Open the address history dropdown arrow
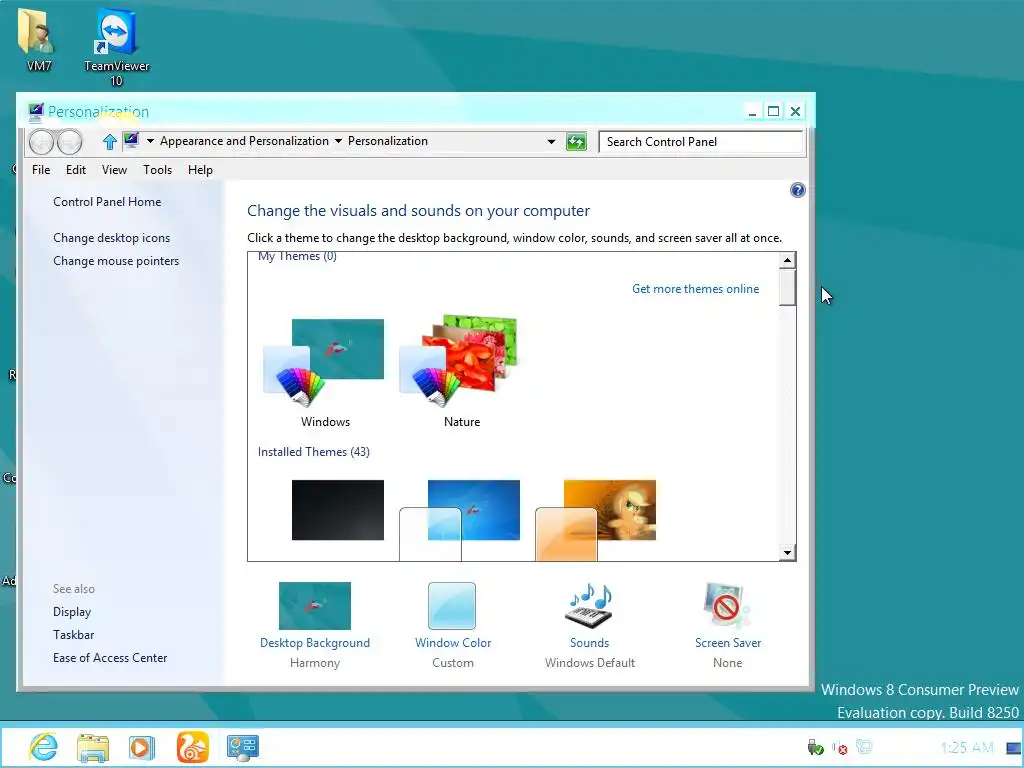Screen dimensions: 1024x768 click(551, 142)
